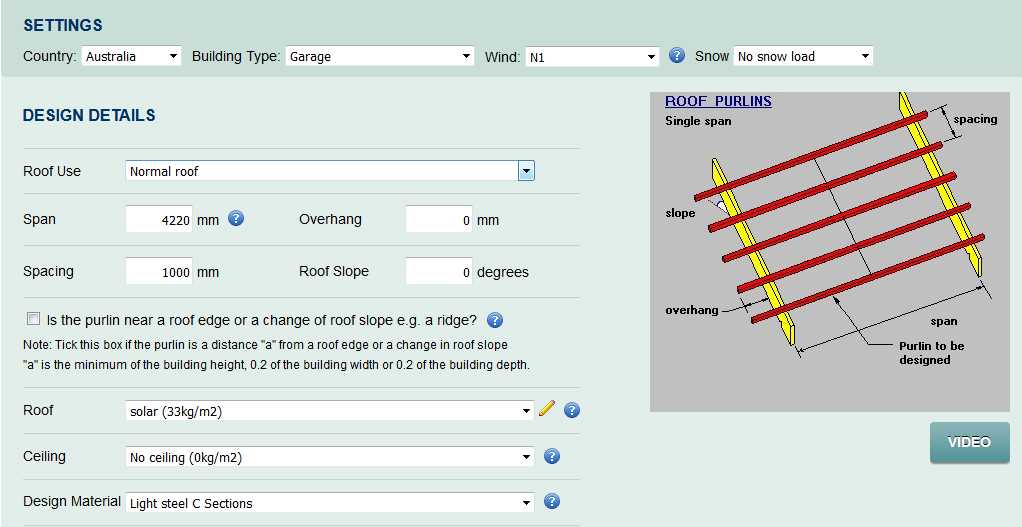Click the ROOF PURLINS link
This screenshot has height=527, width=1022.
[718, 101]
